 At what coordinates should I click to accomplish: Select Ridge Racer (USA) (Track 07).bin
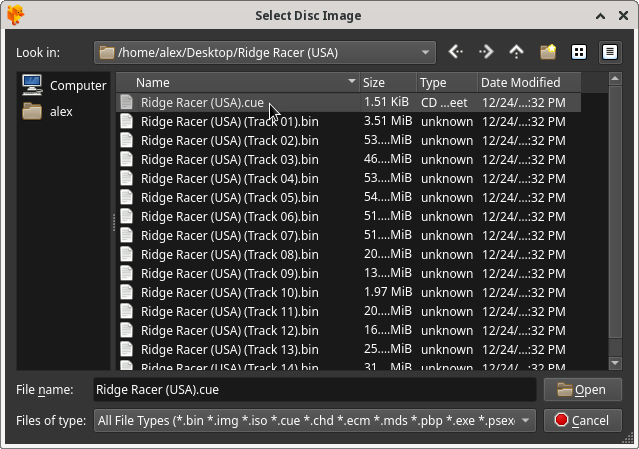(230, 236)
